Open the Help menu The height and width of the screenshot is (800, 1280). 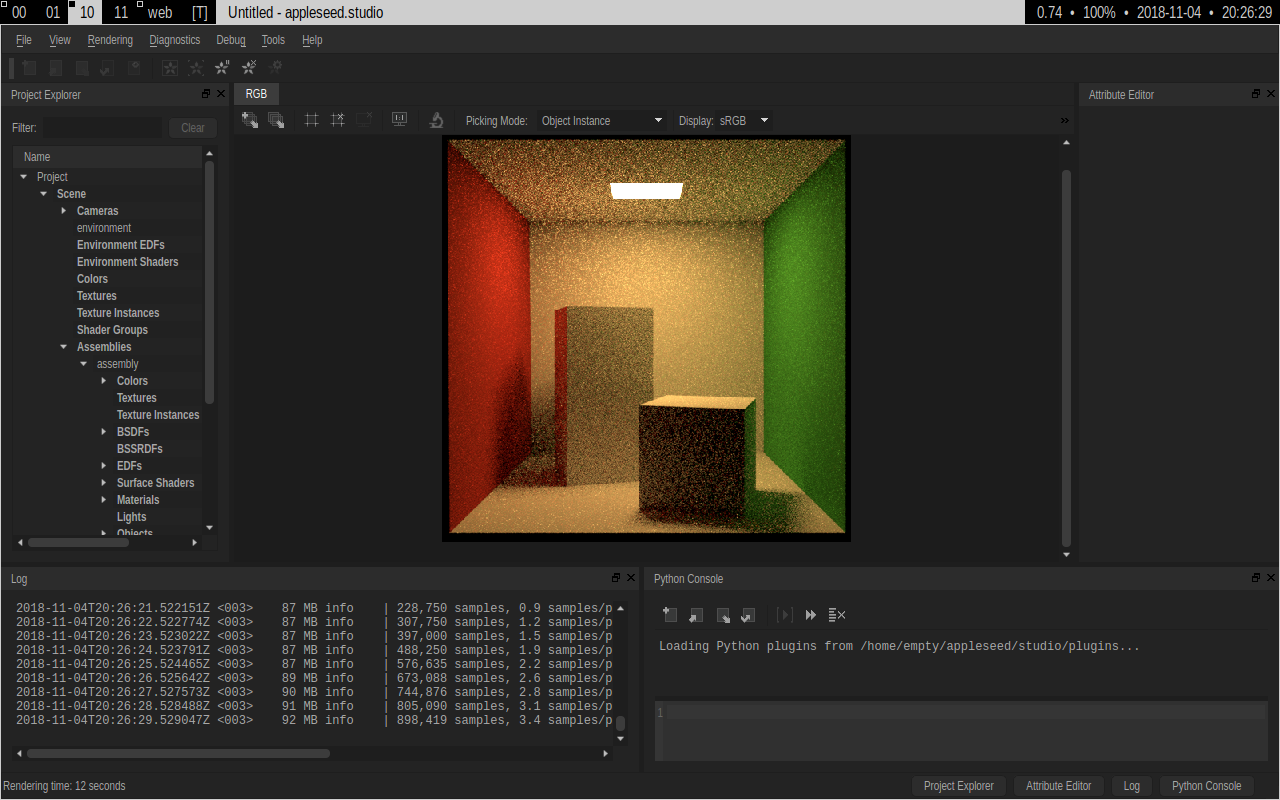(x=312, y=40)
